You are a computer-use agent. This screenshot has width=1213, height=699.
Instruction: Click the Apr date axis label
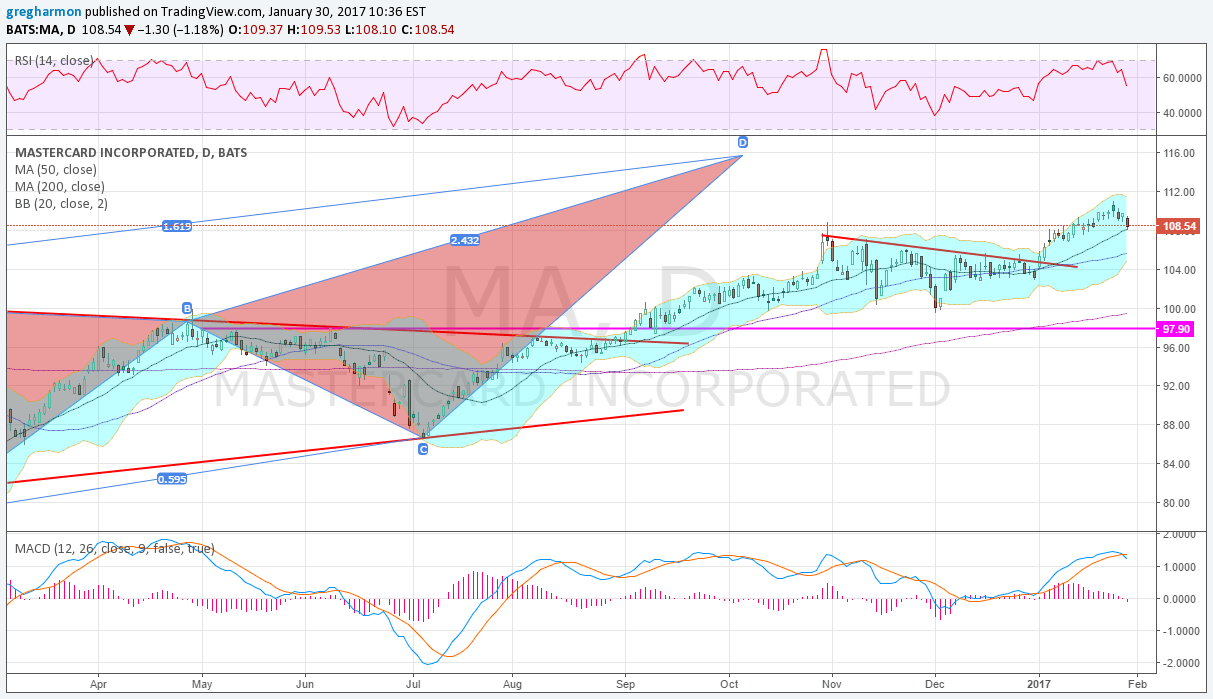[x=98, y=685]
